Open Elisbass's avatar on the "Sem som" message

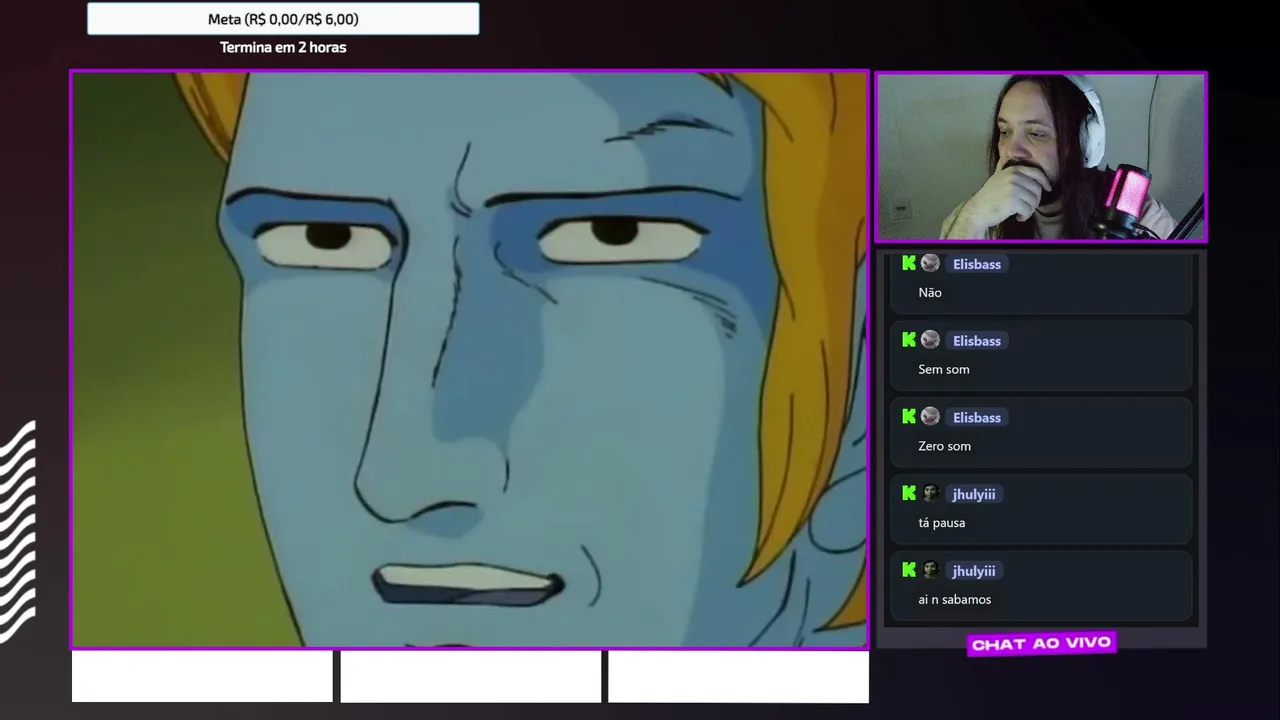click(x=930, y=340)
